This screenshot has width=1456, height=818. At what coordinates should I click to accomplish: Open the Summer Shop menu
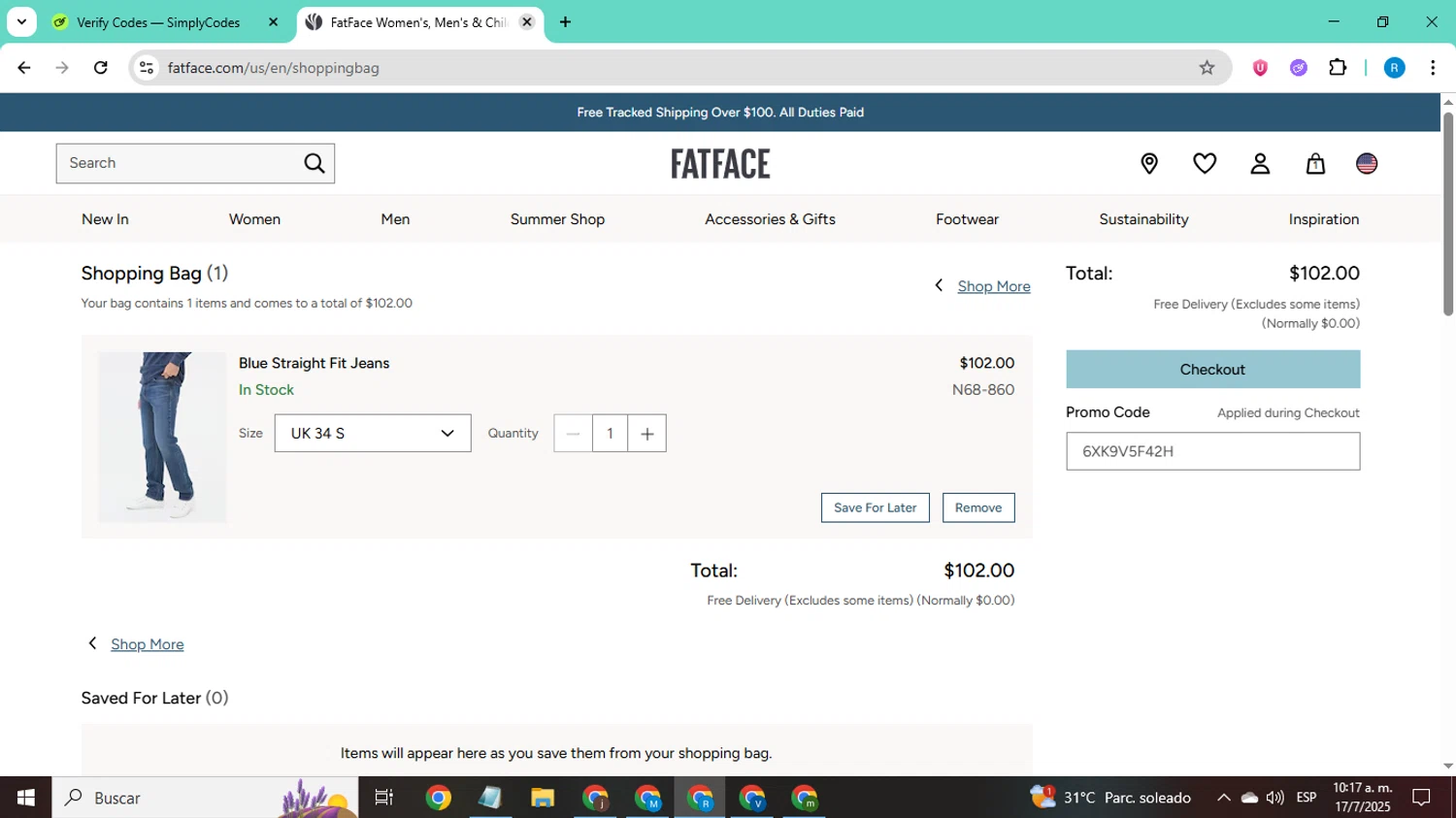[557, 219]
